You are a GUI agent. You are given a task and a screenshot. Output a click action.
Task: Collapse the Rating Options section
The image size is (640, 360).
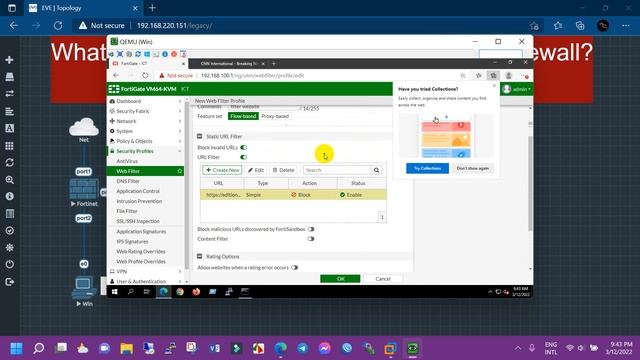200,256
